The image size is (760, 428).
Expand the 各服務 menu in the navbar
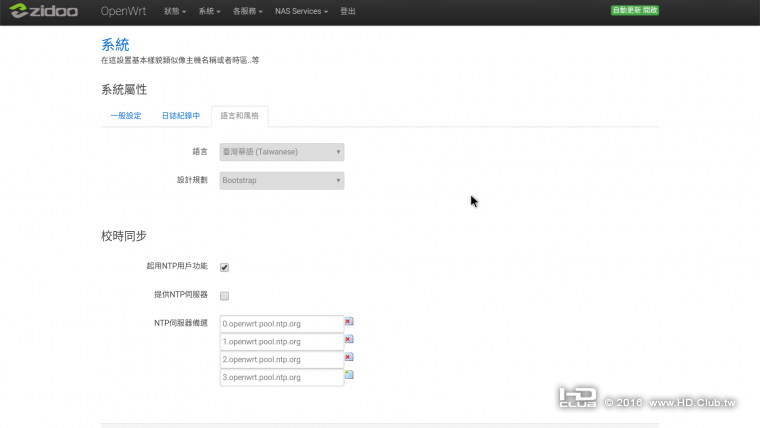247,11
